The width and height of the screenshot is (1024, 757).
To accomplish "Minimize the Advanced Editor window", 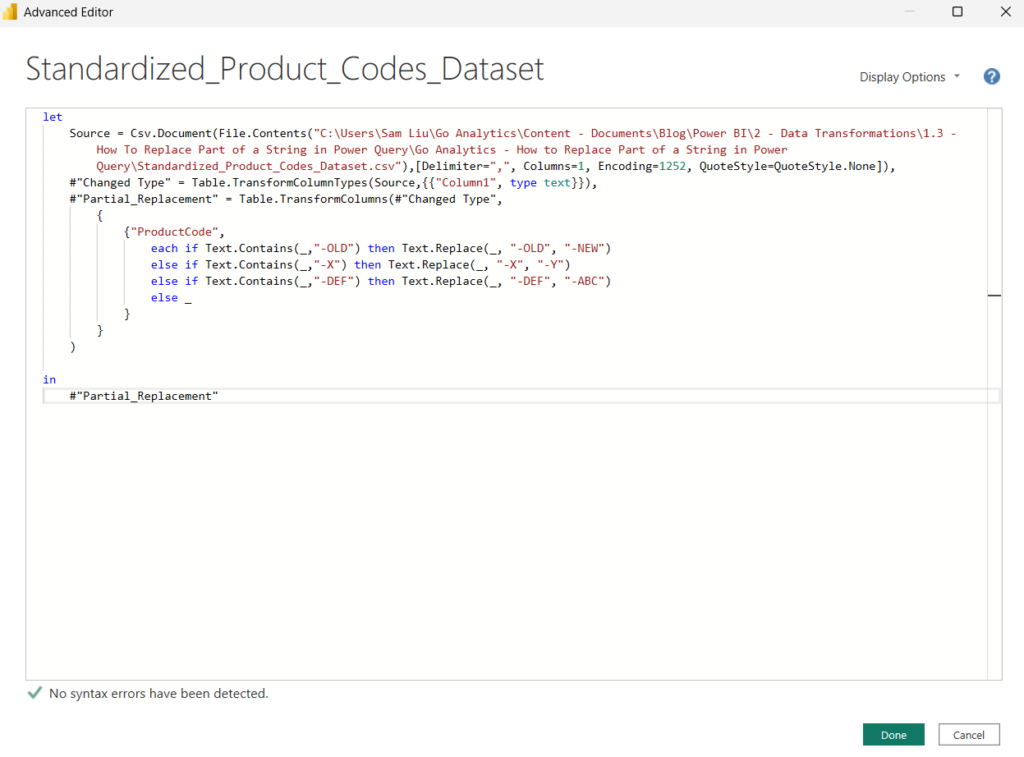I will pos(910,12).
